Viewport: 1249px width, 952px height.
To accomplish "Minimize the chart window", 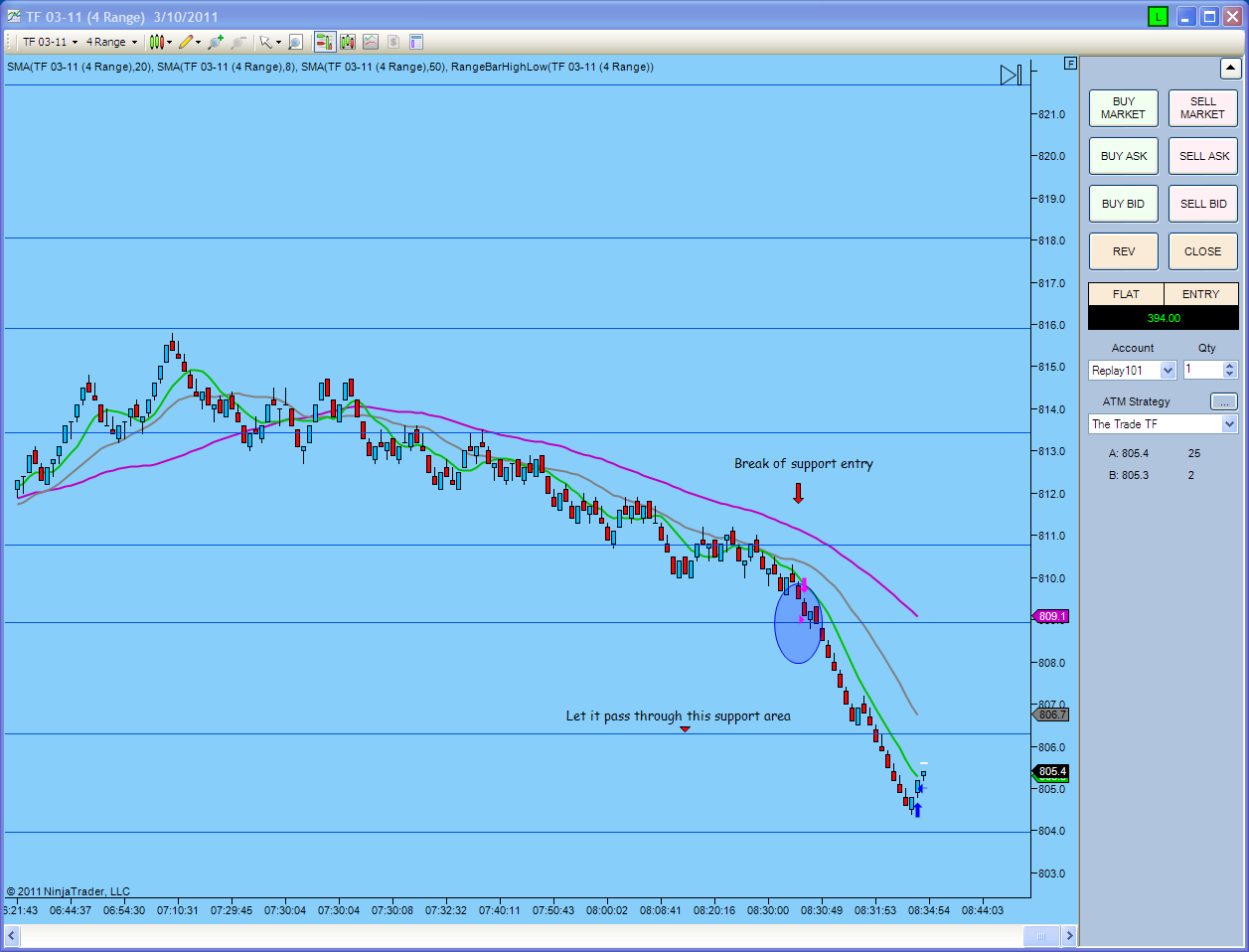I will (x=1186, y=16).
